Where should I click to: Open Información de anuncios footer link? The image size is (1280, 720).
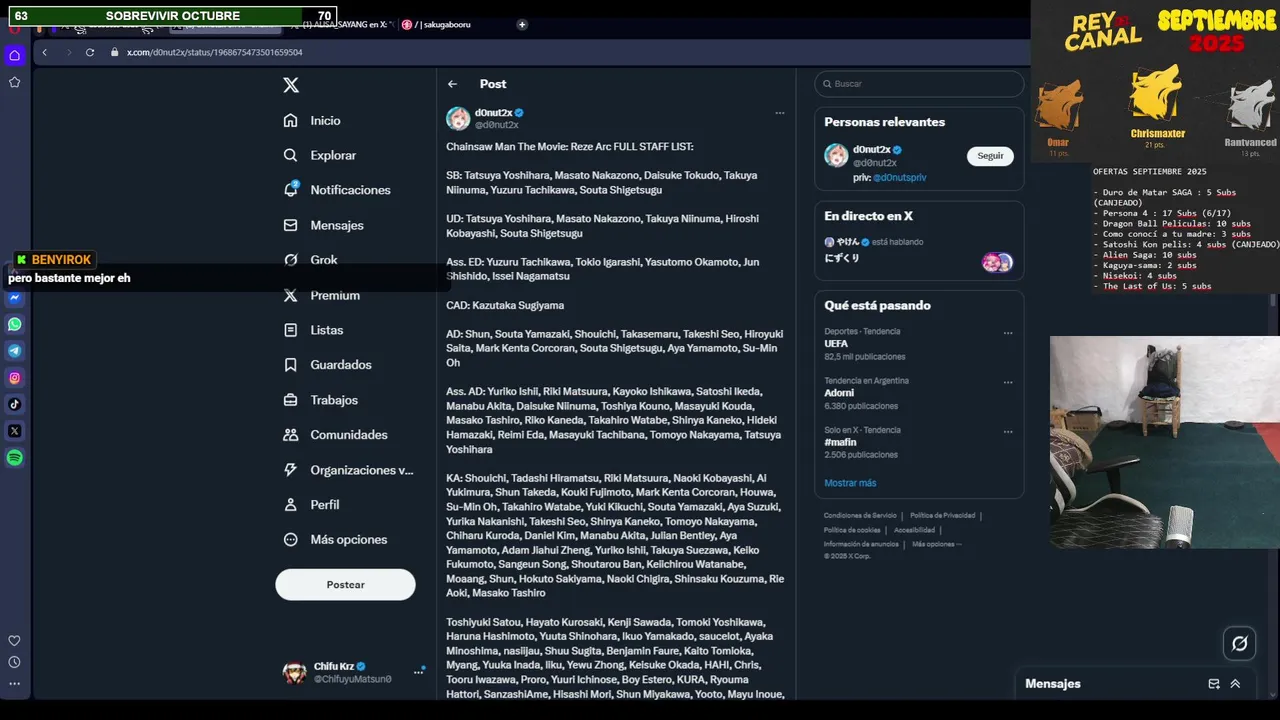pyautogui.click(x=861, y=544)
